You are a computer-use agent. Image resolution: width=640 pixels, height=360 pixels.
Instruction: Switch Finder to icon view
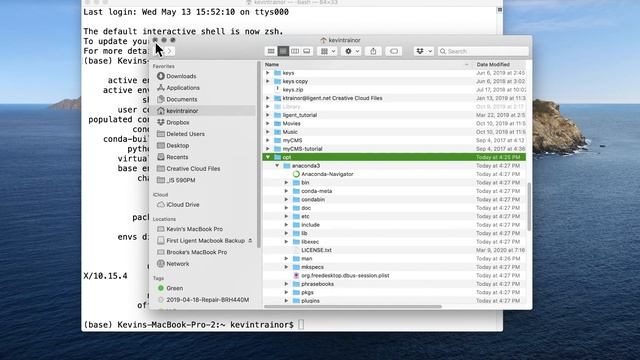[271, 51]
